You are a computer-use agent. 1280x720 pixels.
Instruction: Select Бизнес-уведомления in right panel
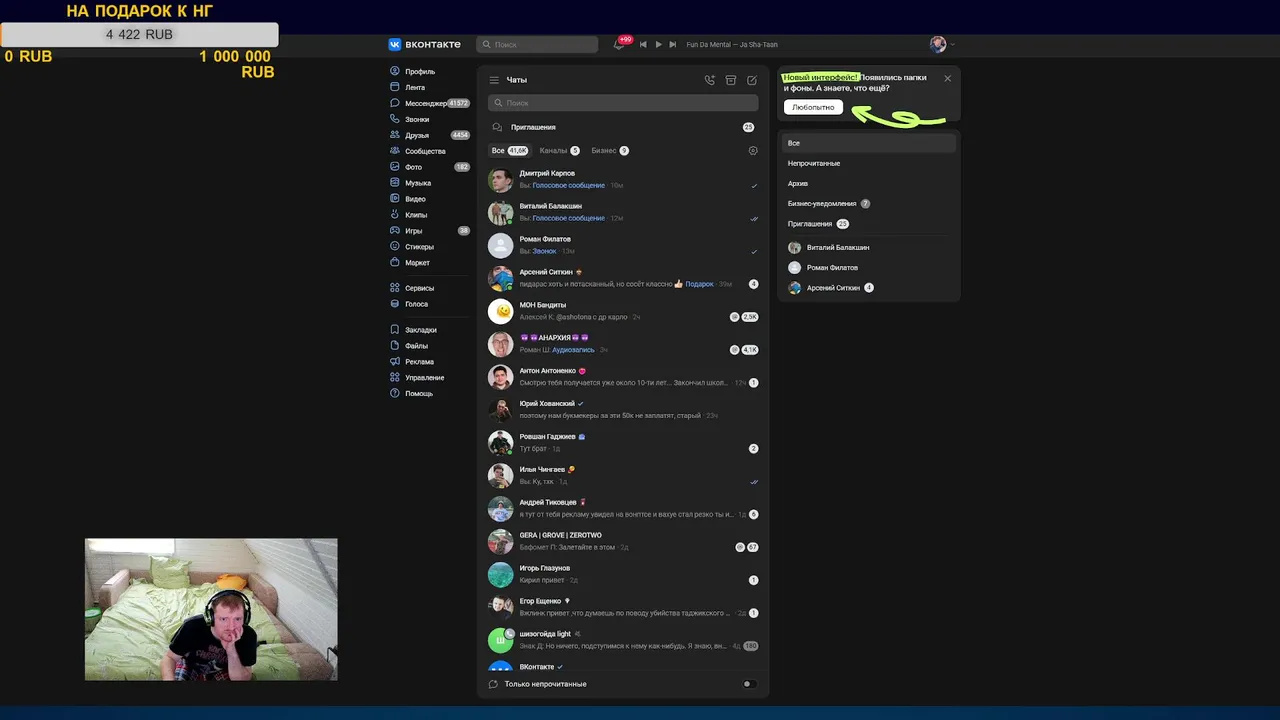[x=868, y=203]
